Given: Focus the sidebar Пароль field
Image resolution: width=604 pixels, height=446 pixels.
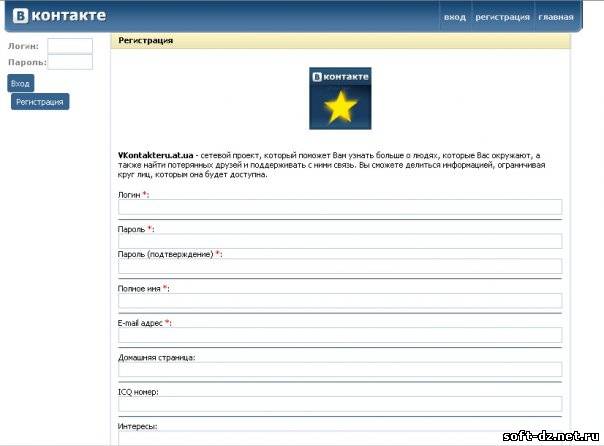Looking at the screenshot, I should pos(70,62).
